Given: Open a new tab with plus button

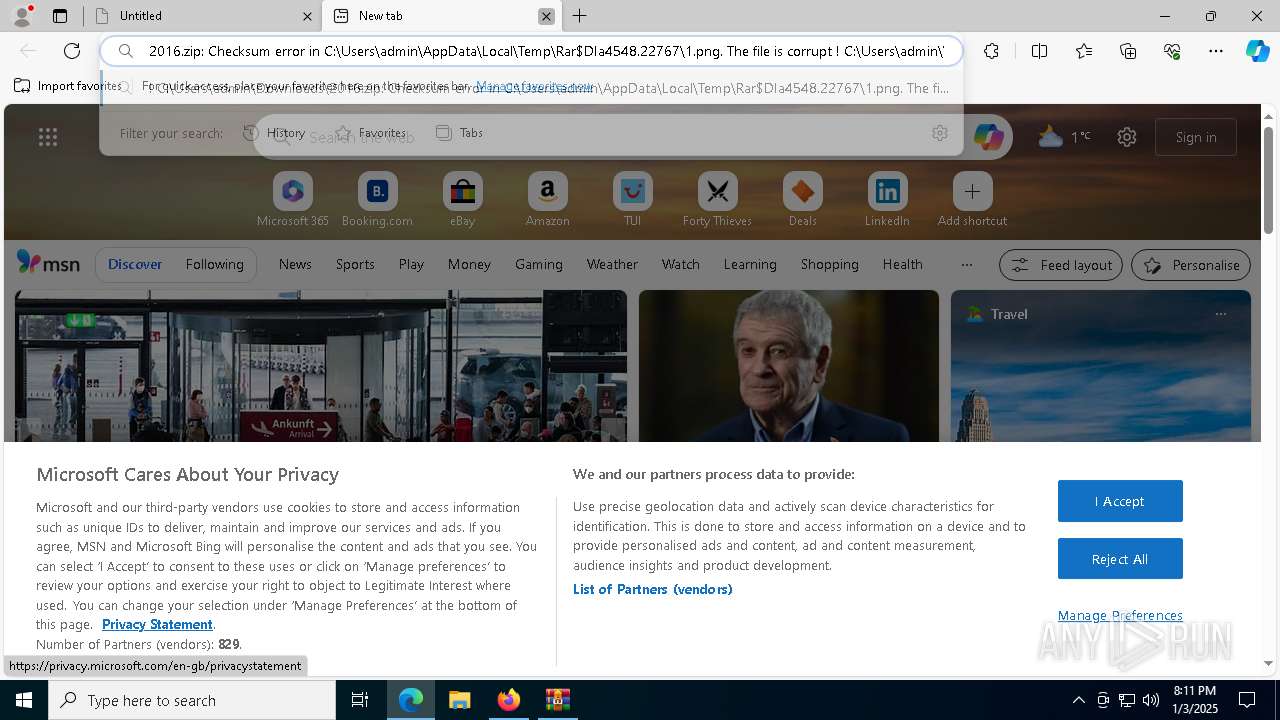Looking at the screenshot, I should pyautogui.click(x=580, y=16).
